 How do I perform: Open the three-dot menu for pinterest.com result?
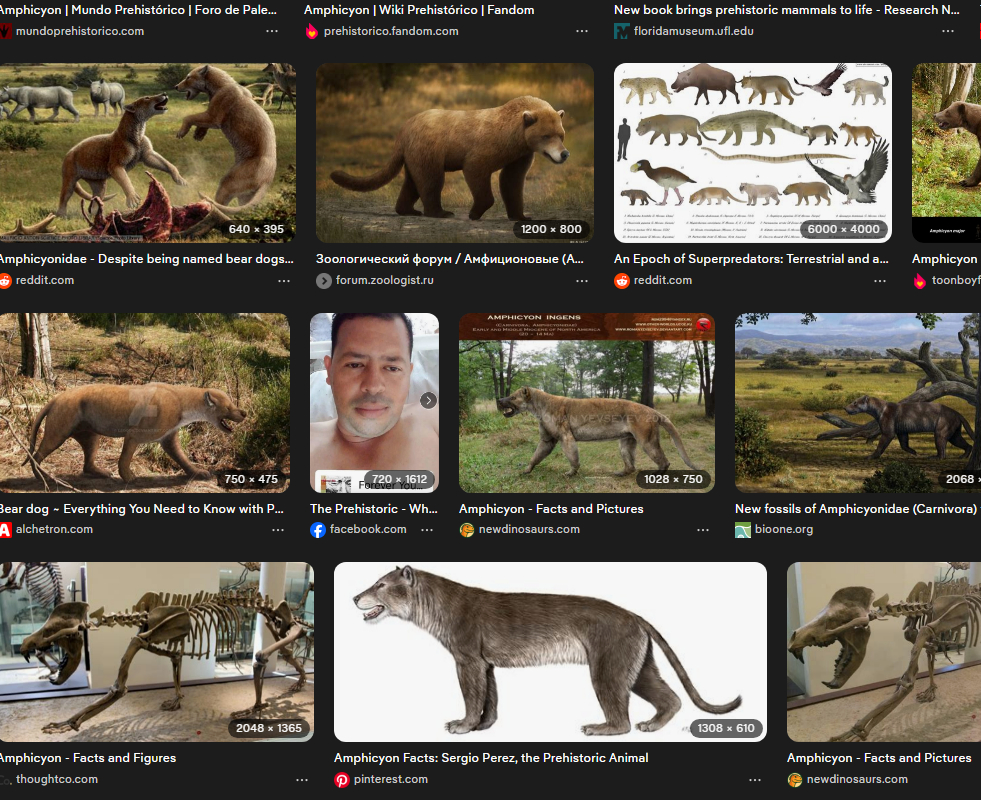755,779
